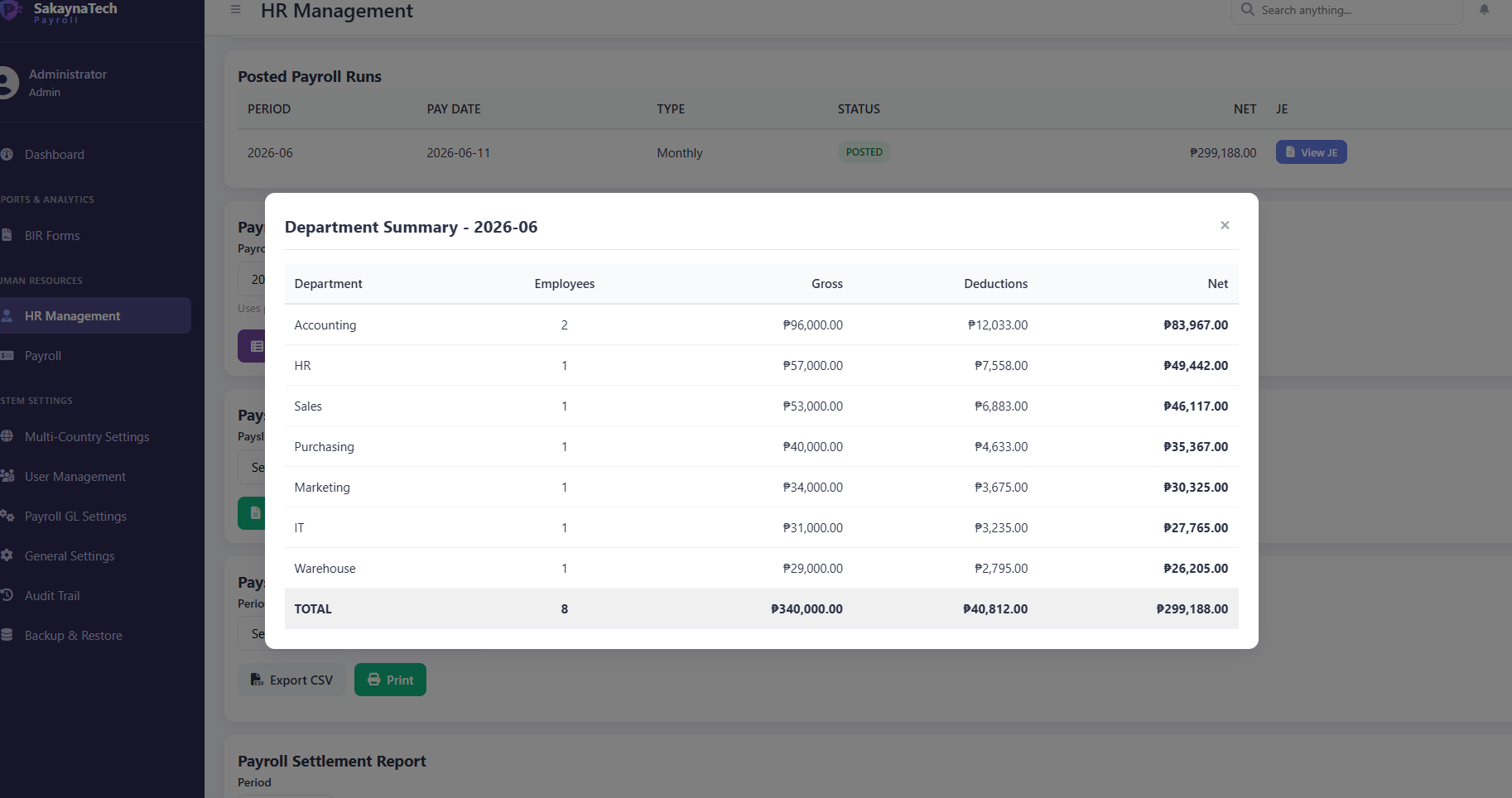Click the Administrator avatar icon
This screenshot has width=1512, height=798.
[7, 83]
